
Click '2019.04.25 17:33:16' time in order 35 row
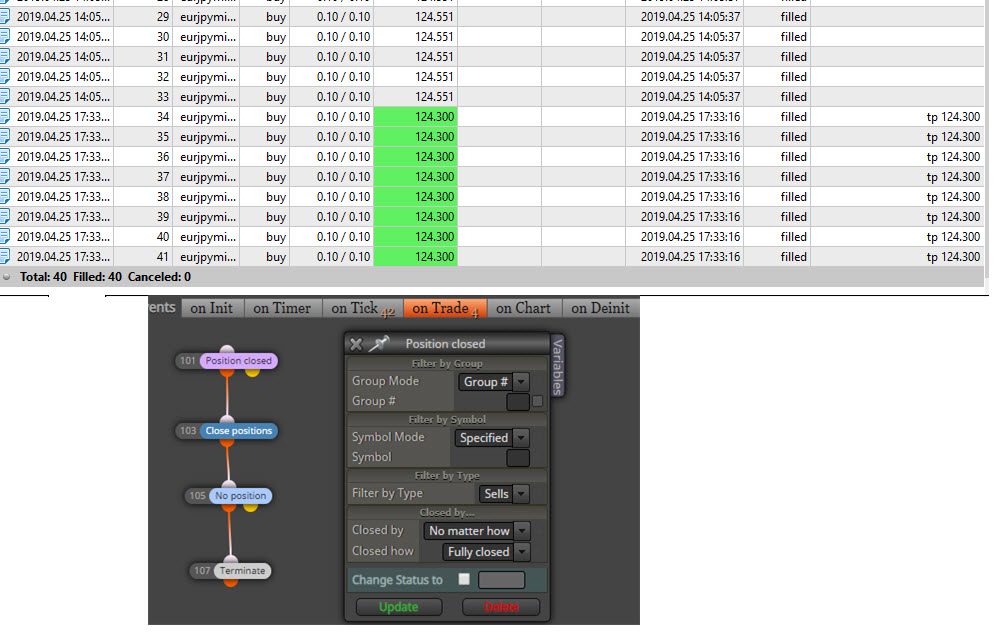click(x=690, y=137)
